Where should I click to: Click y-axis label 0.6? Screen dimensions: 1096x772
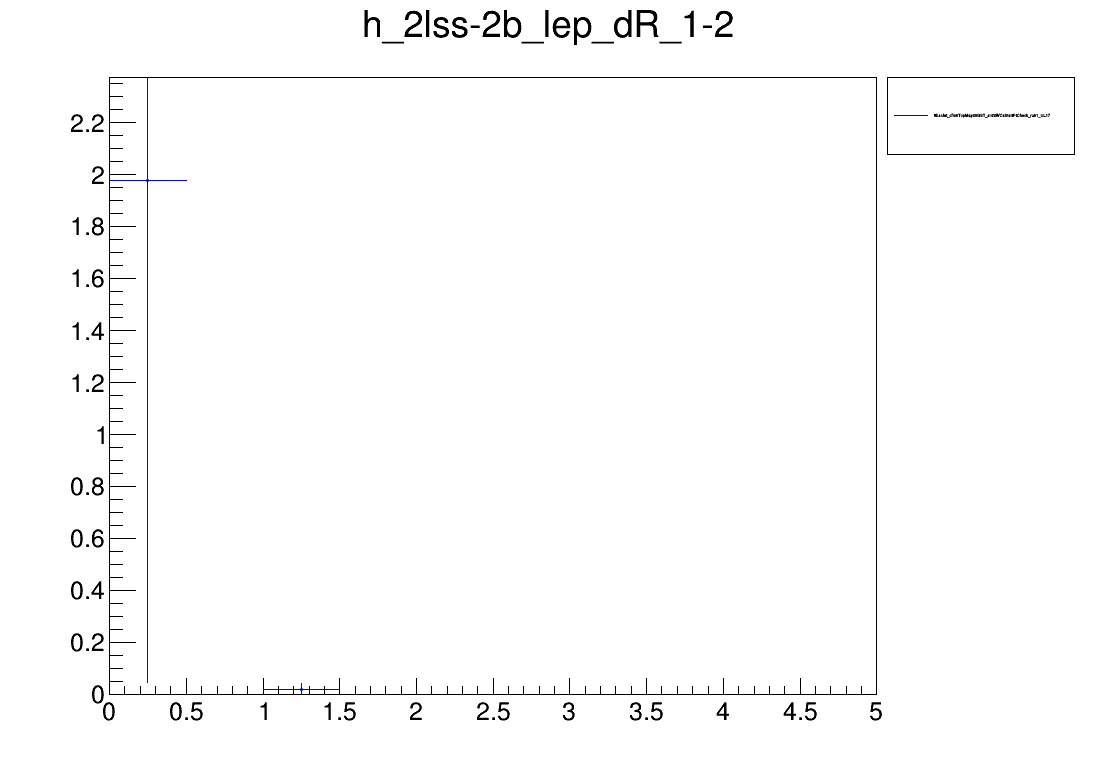point(87,539)
